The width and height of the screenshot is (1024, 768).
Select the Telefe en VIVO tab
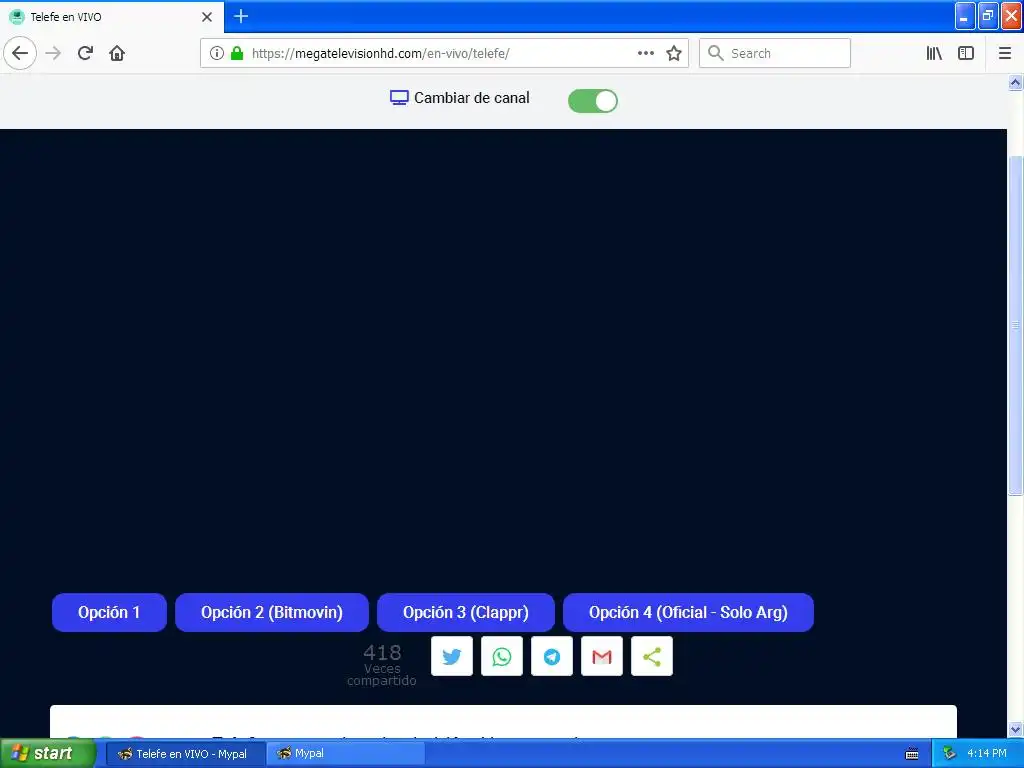point(112,17)
